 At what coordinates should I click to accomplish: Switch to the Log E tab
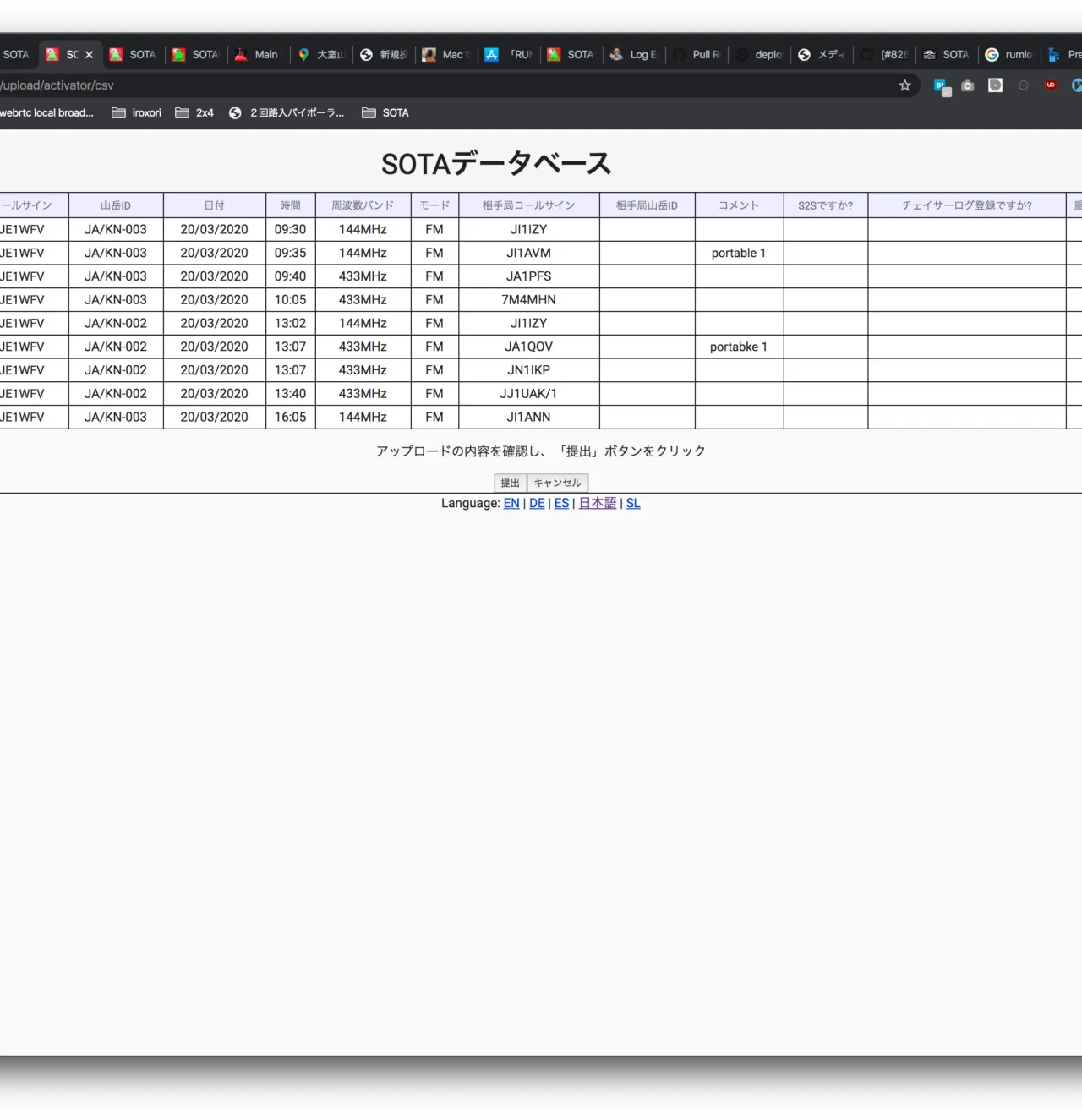pos(636,55)
